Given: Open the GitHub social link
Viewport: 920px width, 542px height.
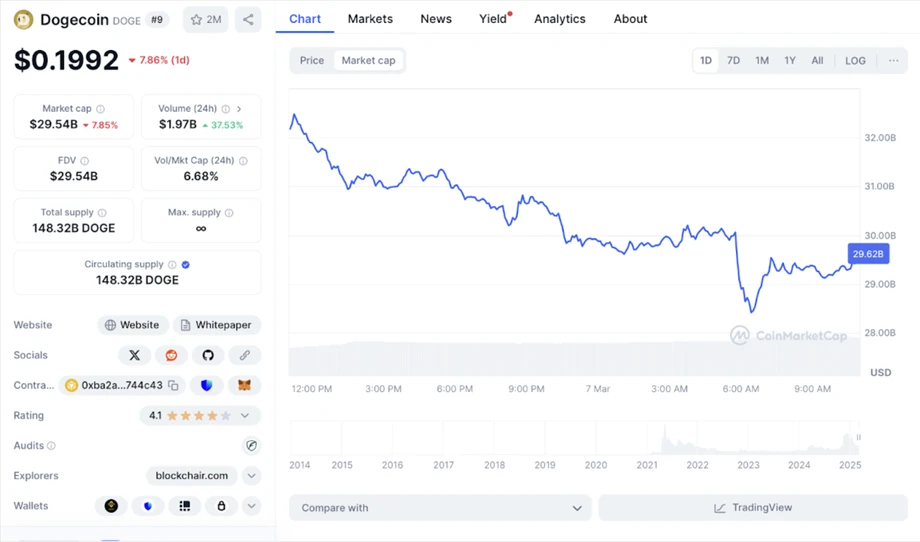Looking at the screenshot, I should (x=208, y=355).
